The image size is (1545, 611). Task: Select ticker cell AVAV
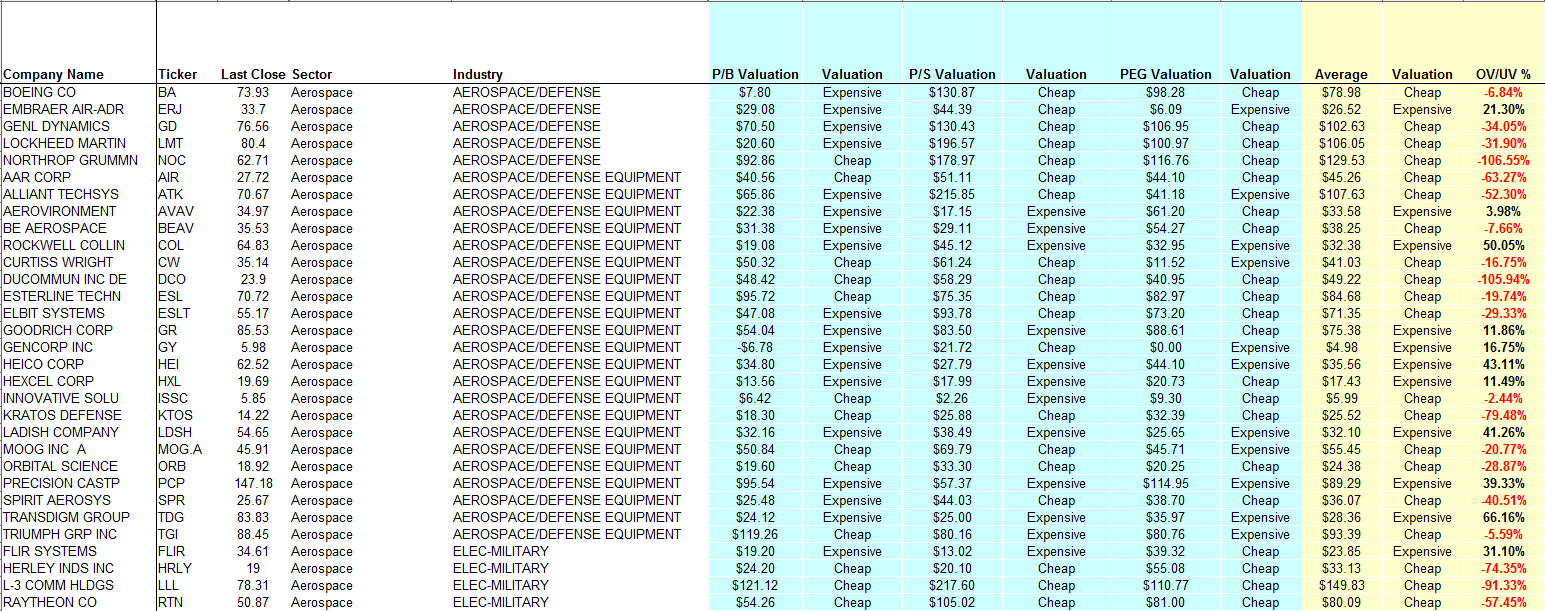[176, 211]
